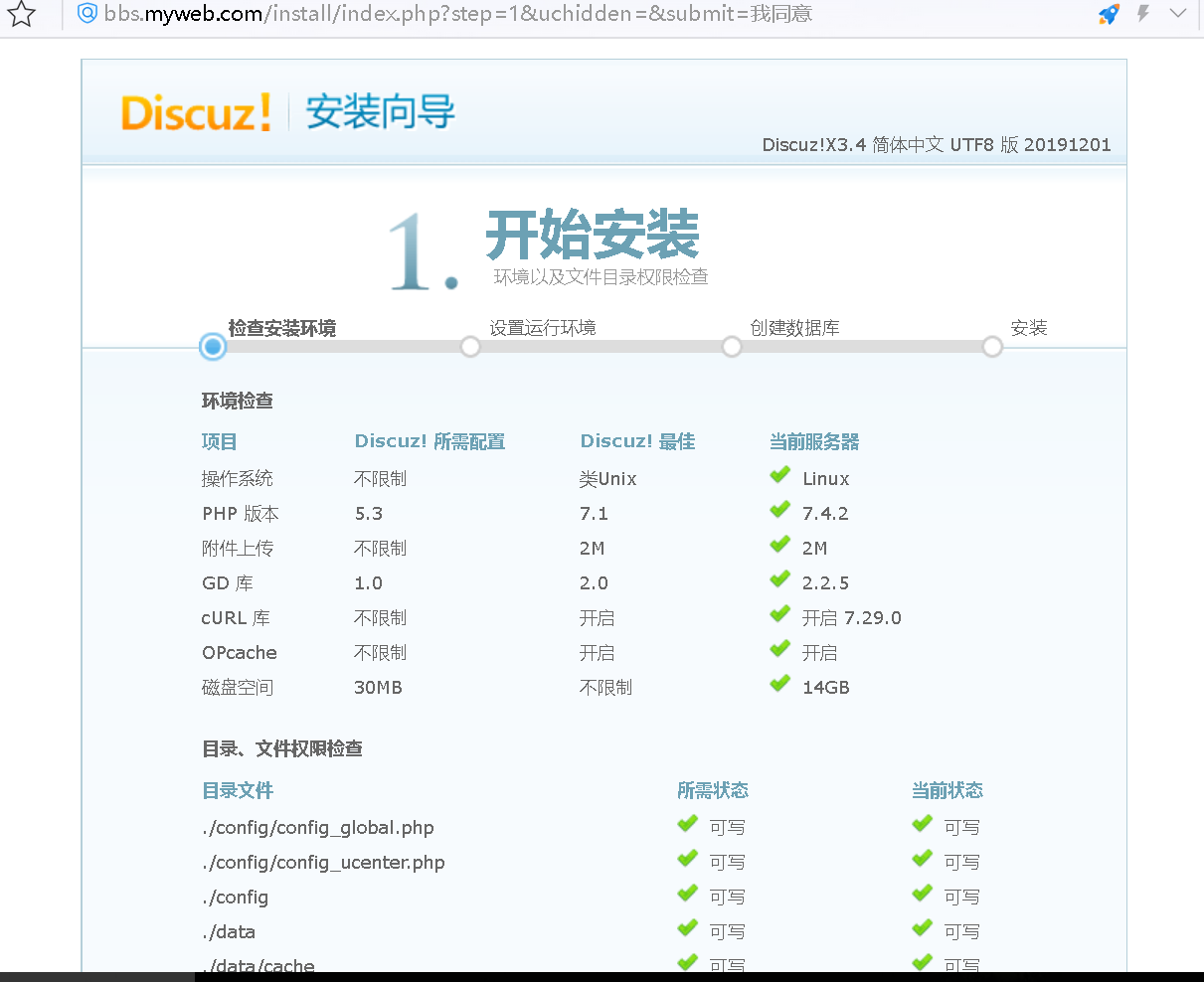Click the ./config/config_global.php path
Viewport: 1204px width, 982px height.
click(x=318, y=828)
